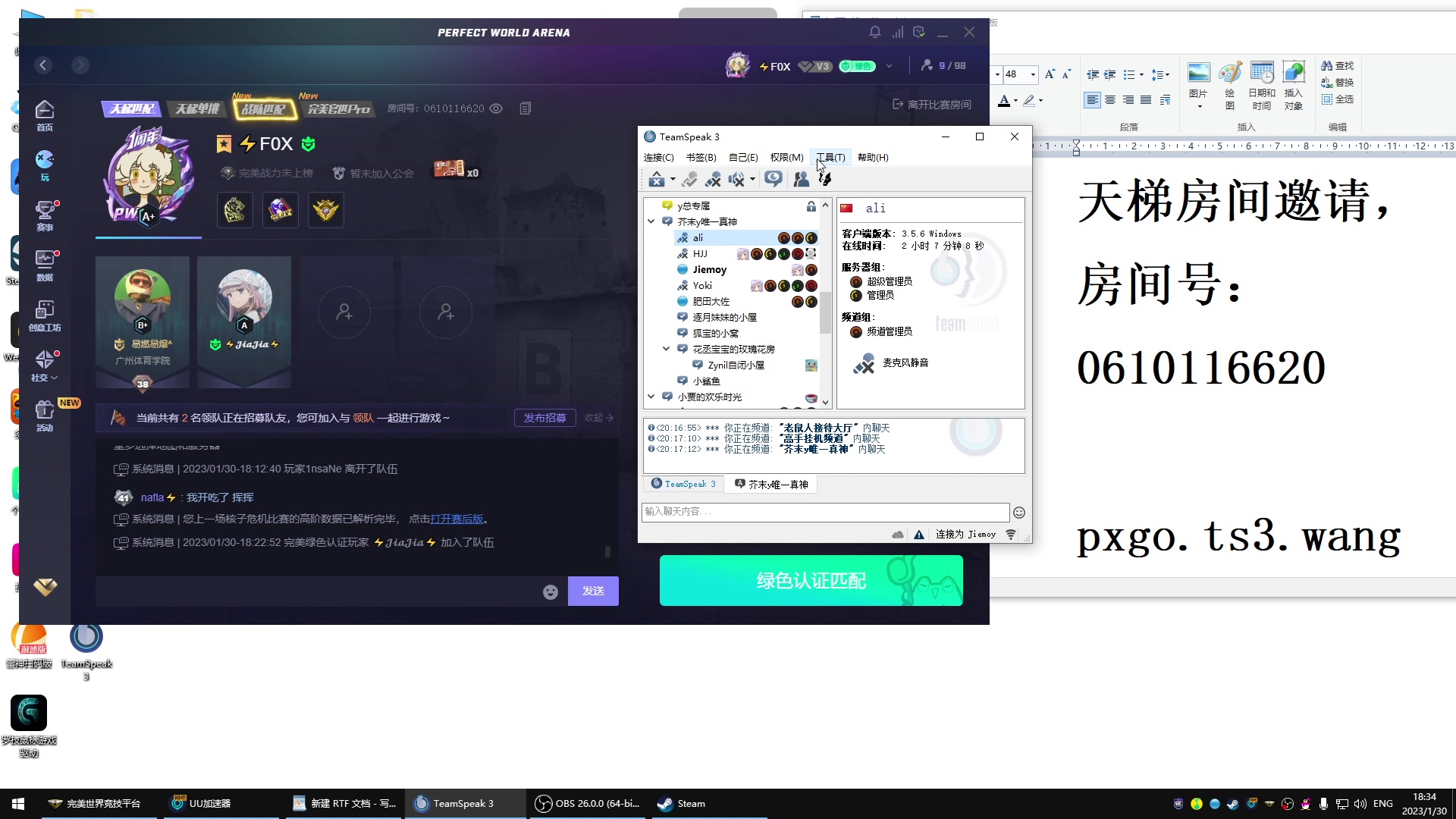
Task: Open OBS 26.0.0 from the taskbar
Action: [587, 804]
